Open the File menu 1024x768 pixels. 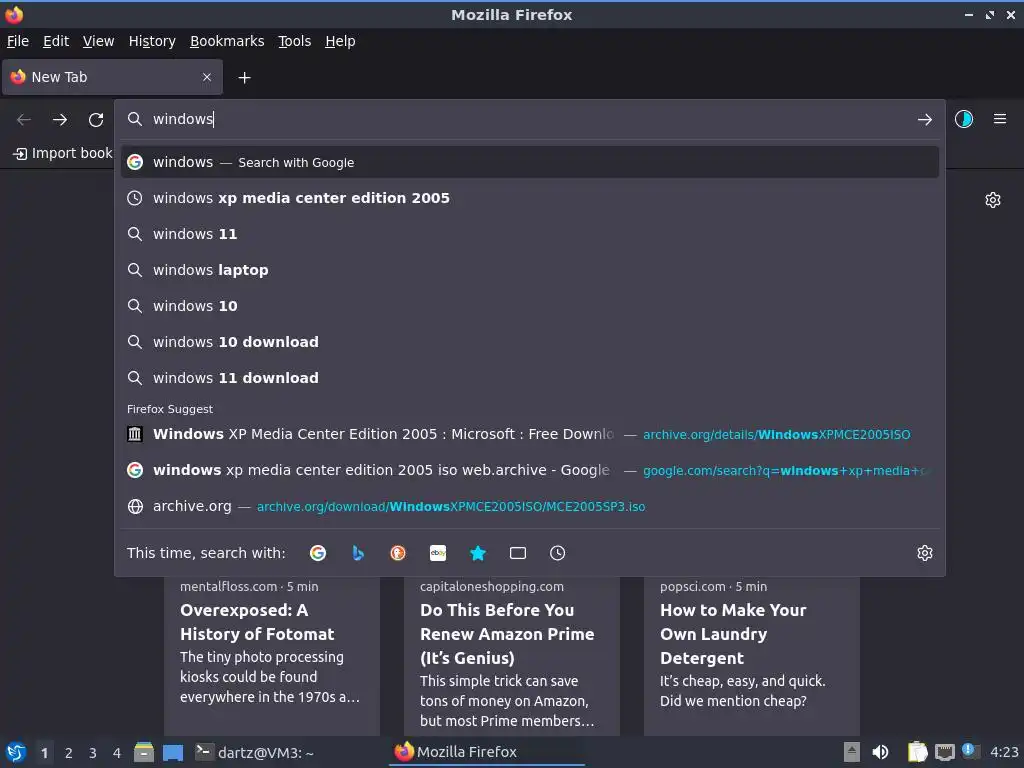click(18, 41)
